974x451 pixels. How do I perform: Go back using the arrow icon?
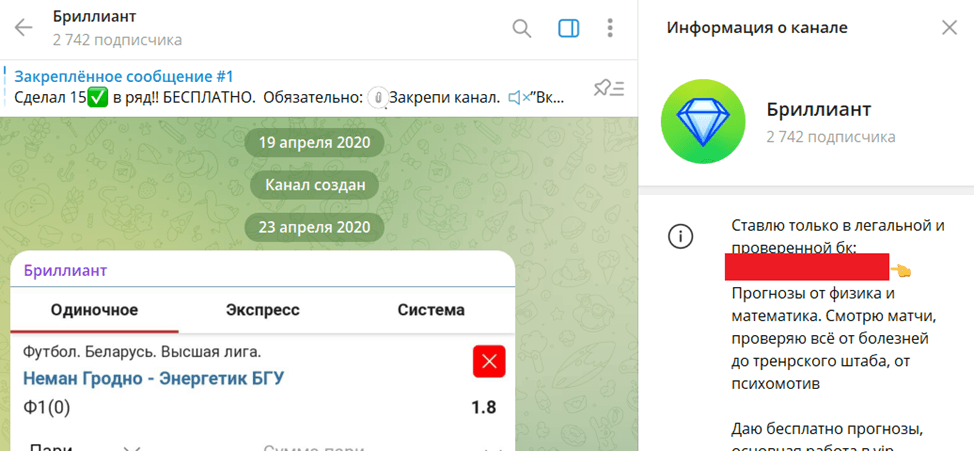[x=24, y=28]
